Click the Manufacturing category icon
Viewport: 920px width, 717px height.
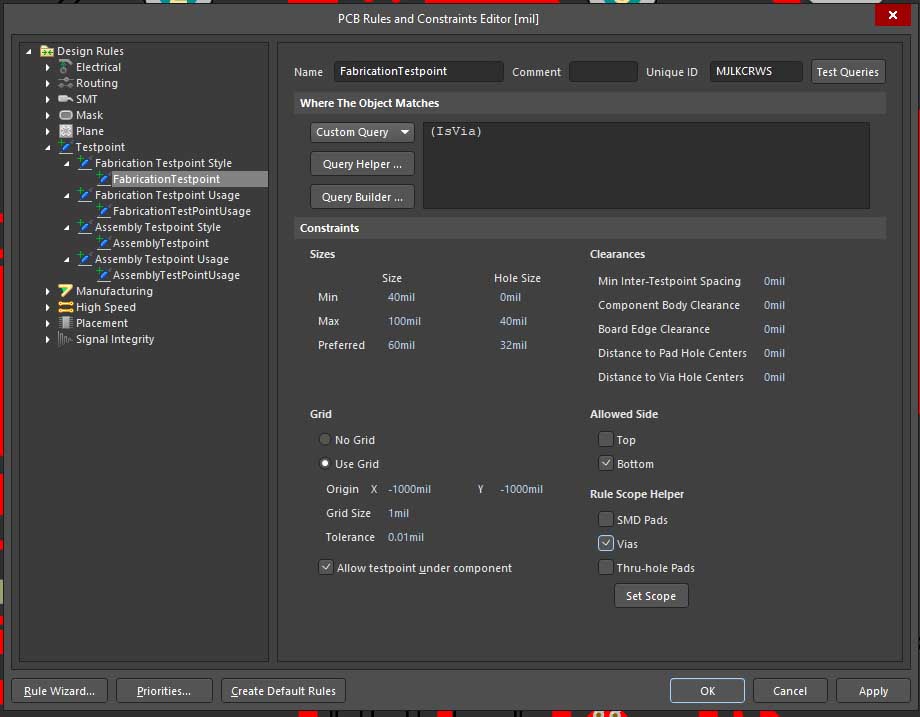pos(66,291)
